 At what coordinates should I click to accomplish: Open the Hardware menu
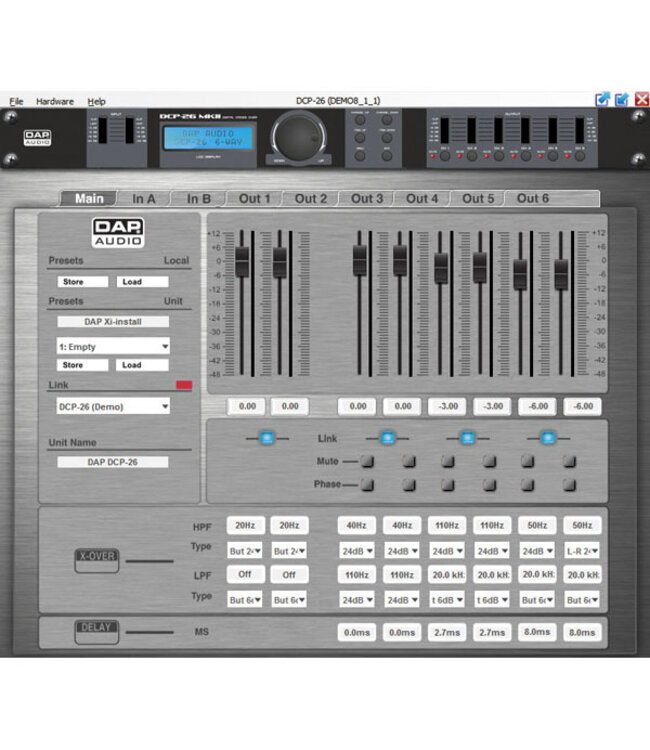pos(55,101)
